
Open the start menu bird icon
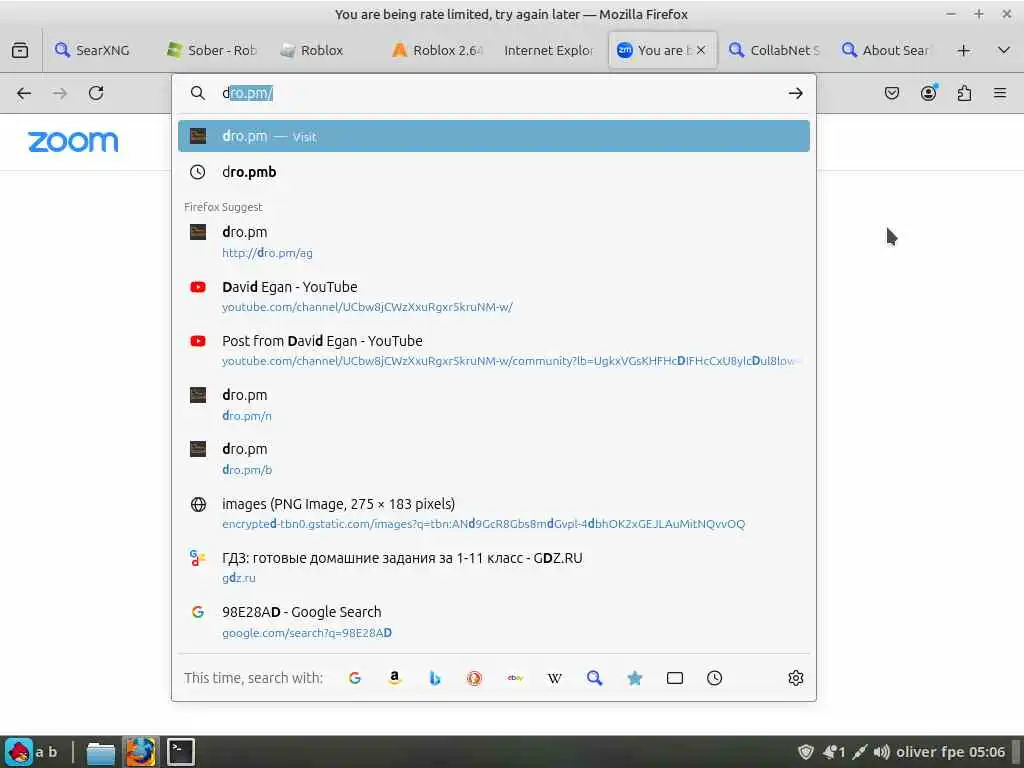[19, 752]
